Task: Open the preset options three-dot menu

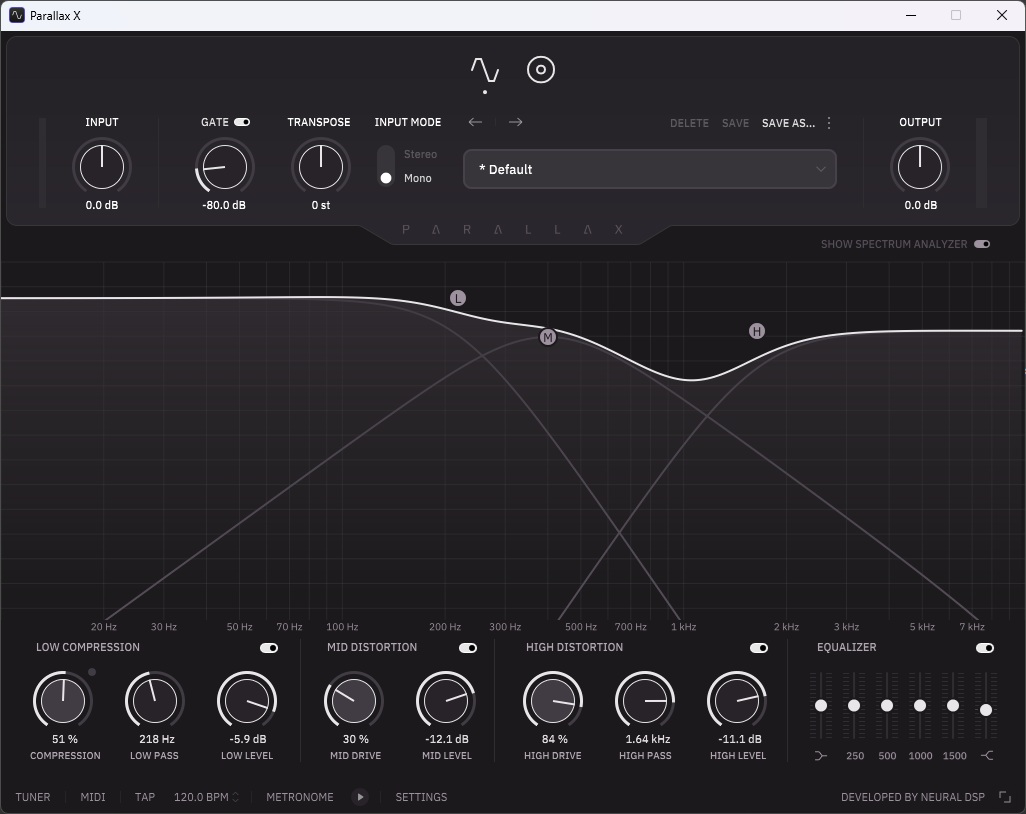Action: (829, 123)
